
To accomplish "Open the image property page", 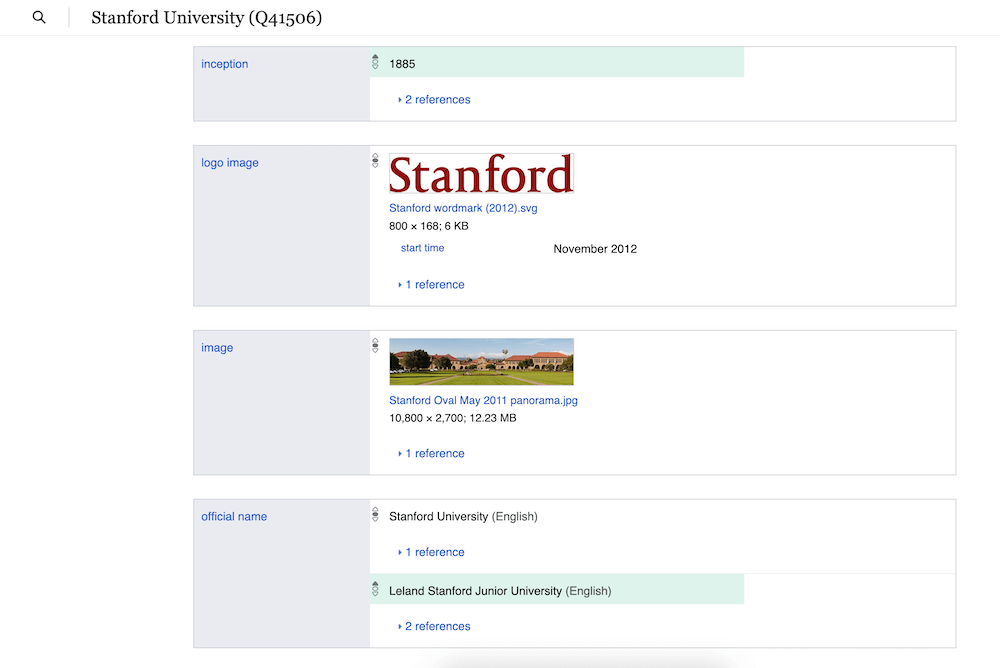I will [215, 347].
